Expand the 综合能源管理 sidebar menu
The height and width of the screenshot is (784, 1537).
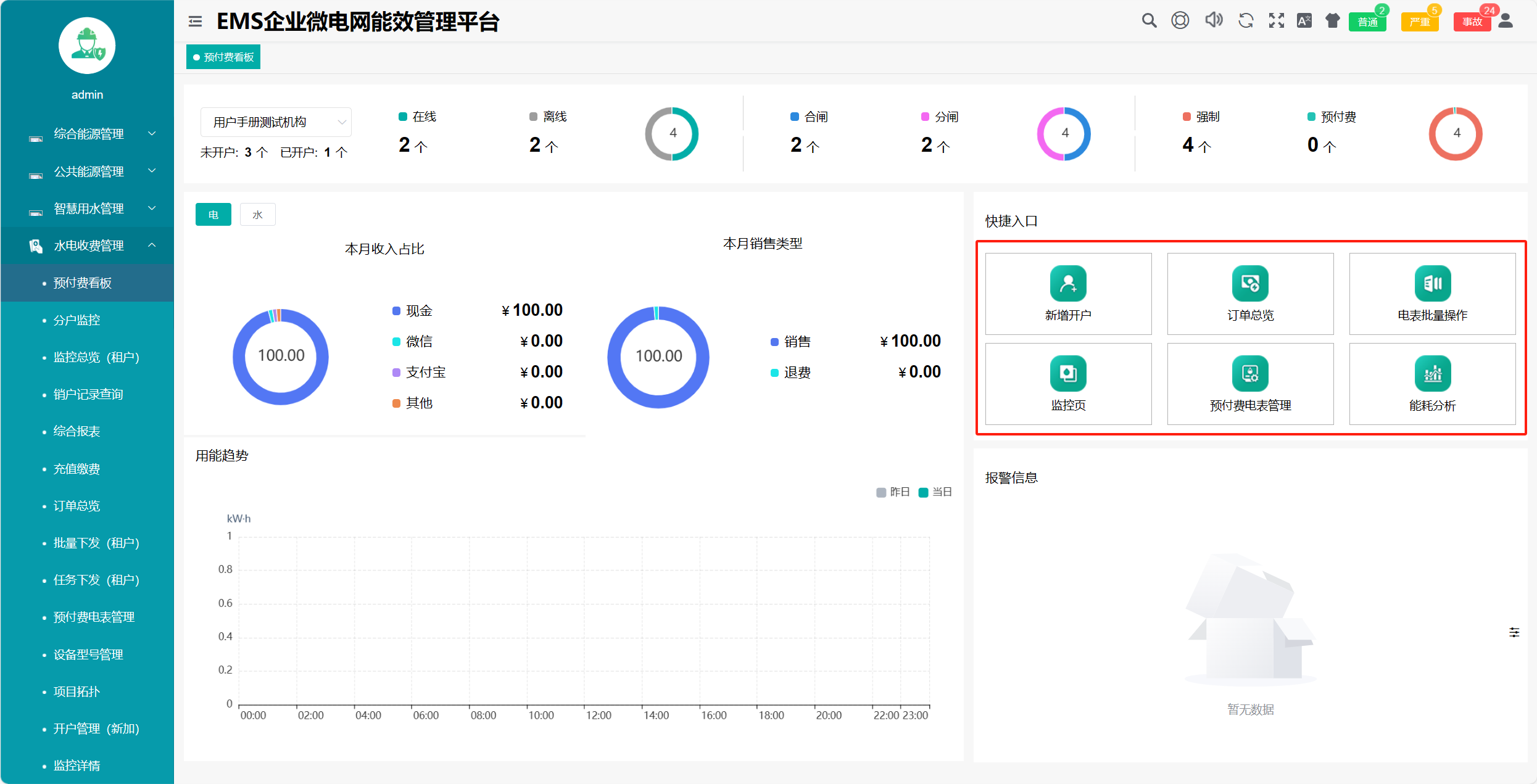point(88,134)
